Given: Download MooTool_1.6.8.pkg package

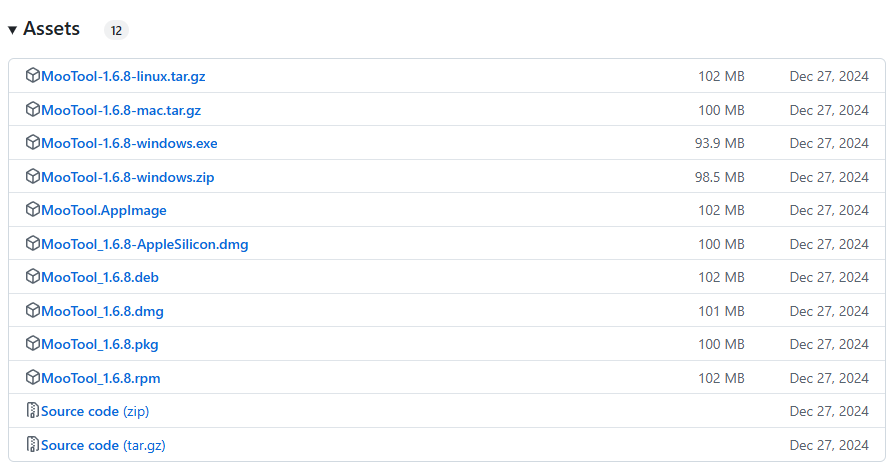Looking at the screenshot, I should click(100, 344).
